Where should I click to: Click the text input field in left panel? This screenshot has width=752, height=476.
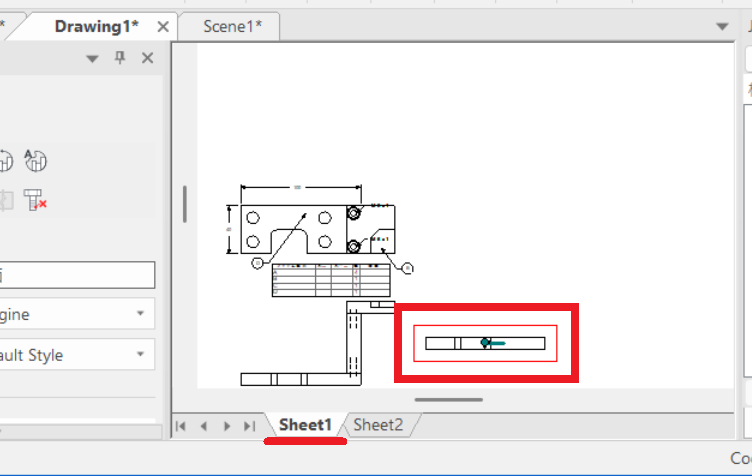click(75, 275)
